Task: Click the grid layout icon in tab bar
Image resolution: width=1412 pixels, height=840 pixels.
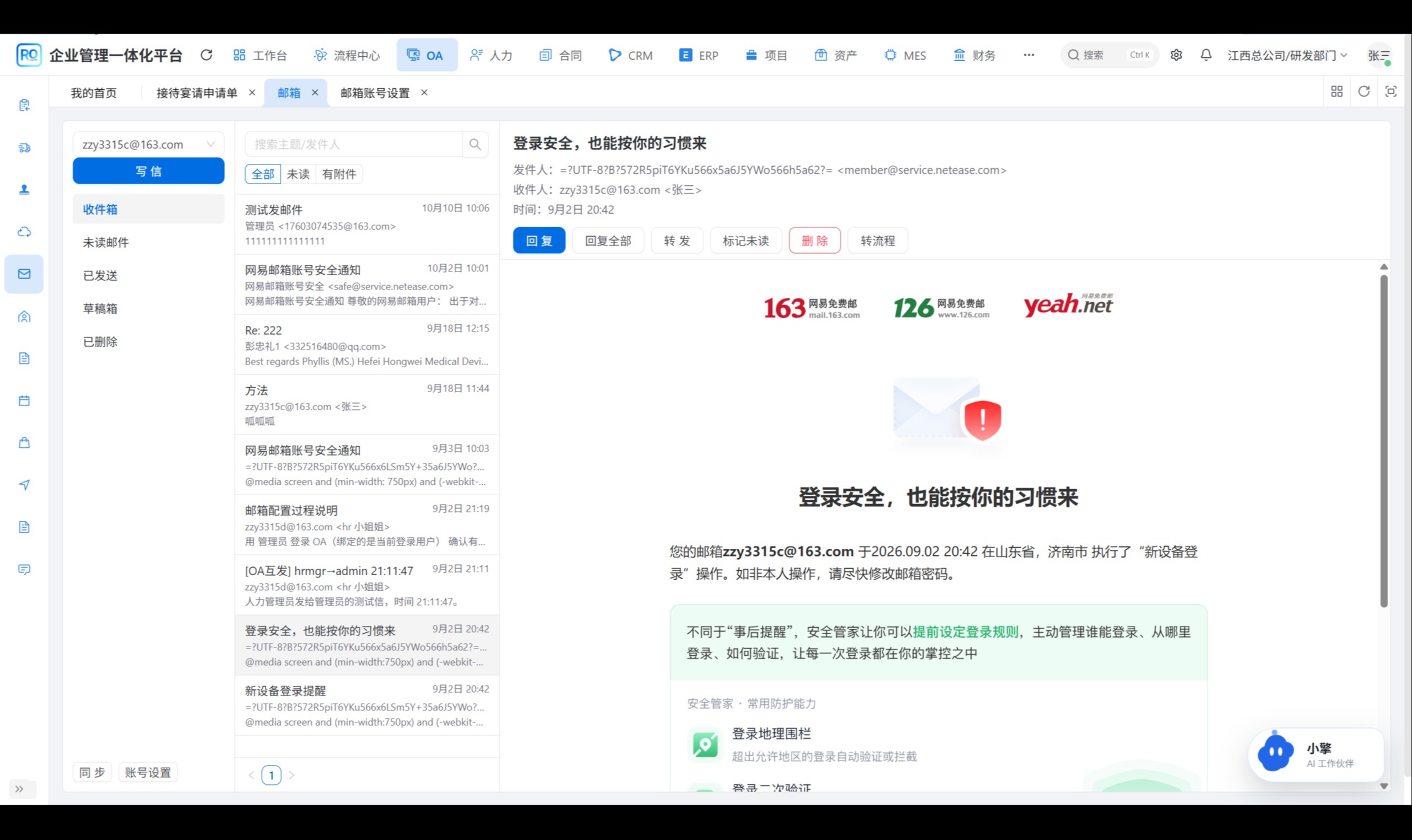Action: point(1337,91)
